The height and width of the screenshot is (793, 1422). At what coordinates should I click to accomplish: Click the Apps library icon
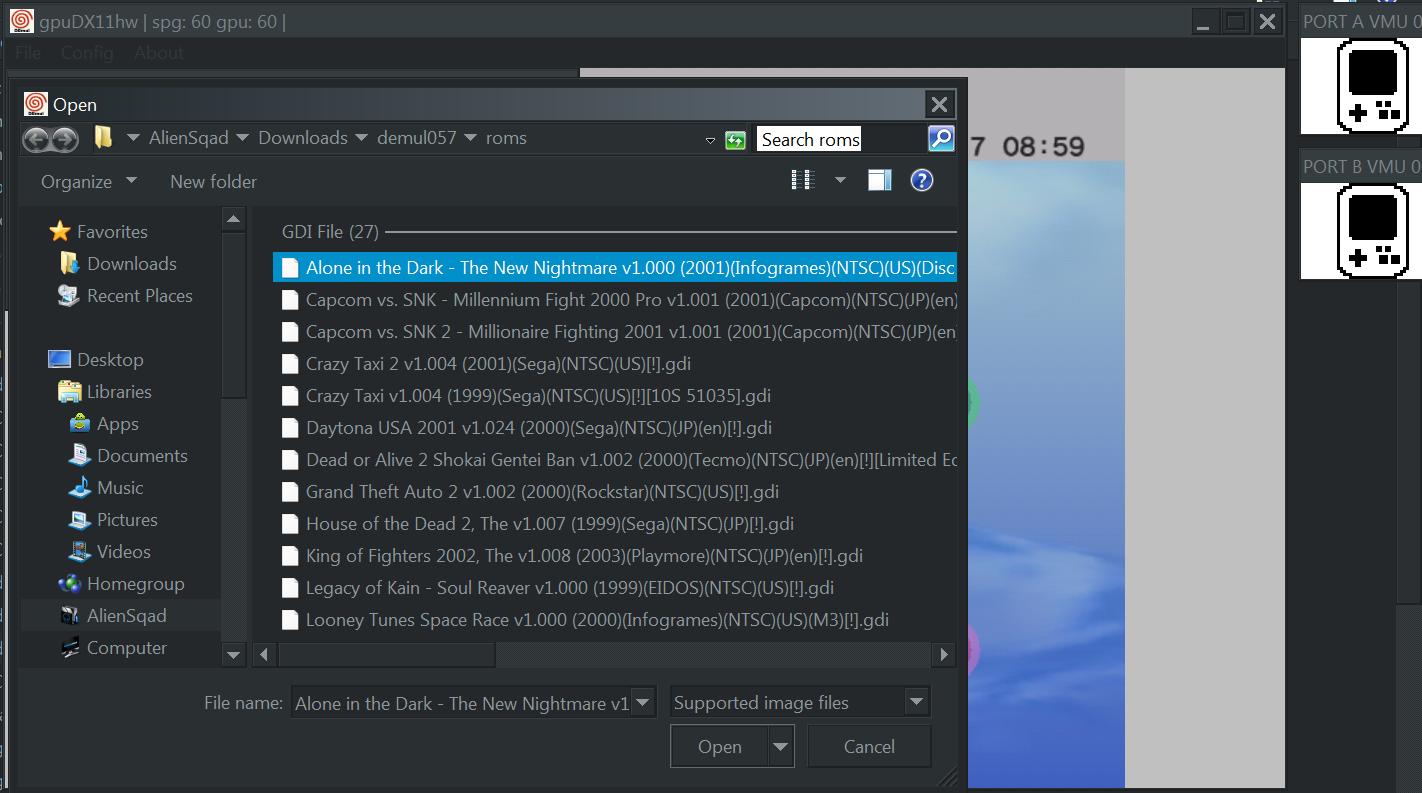80,423
